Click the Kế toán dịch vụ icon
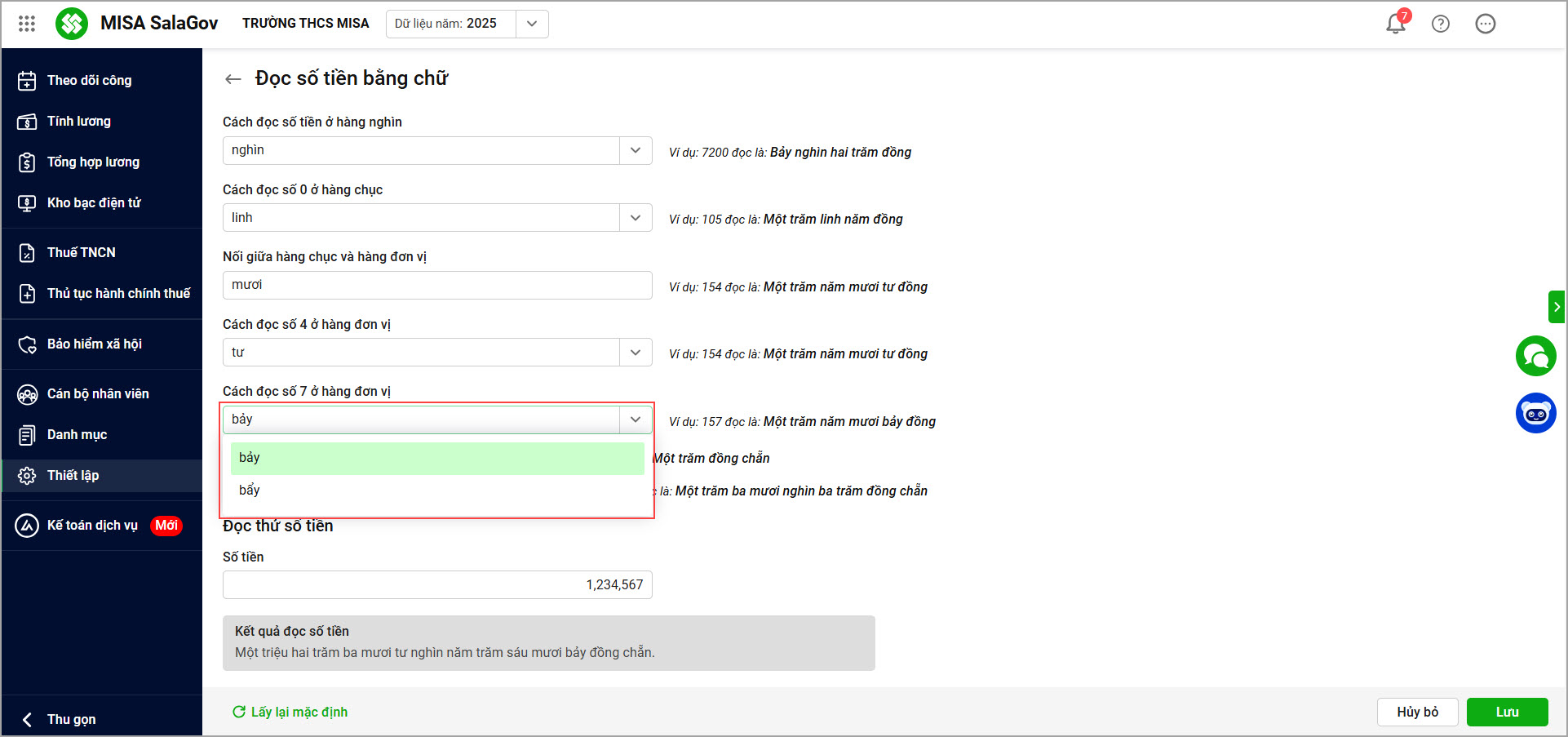Screen dimensions: 1568x737 pyautogui.click(x=27, y=526)
